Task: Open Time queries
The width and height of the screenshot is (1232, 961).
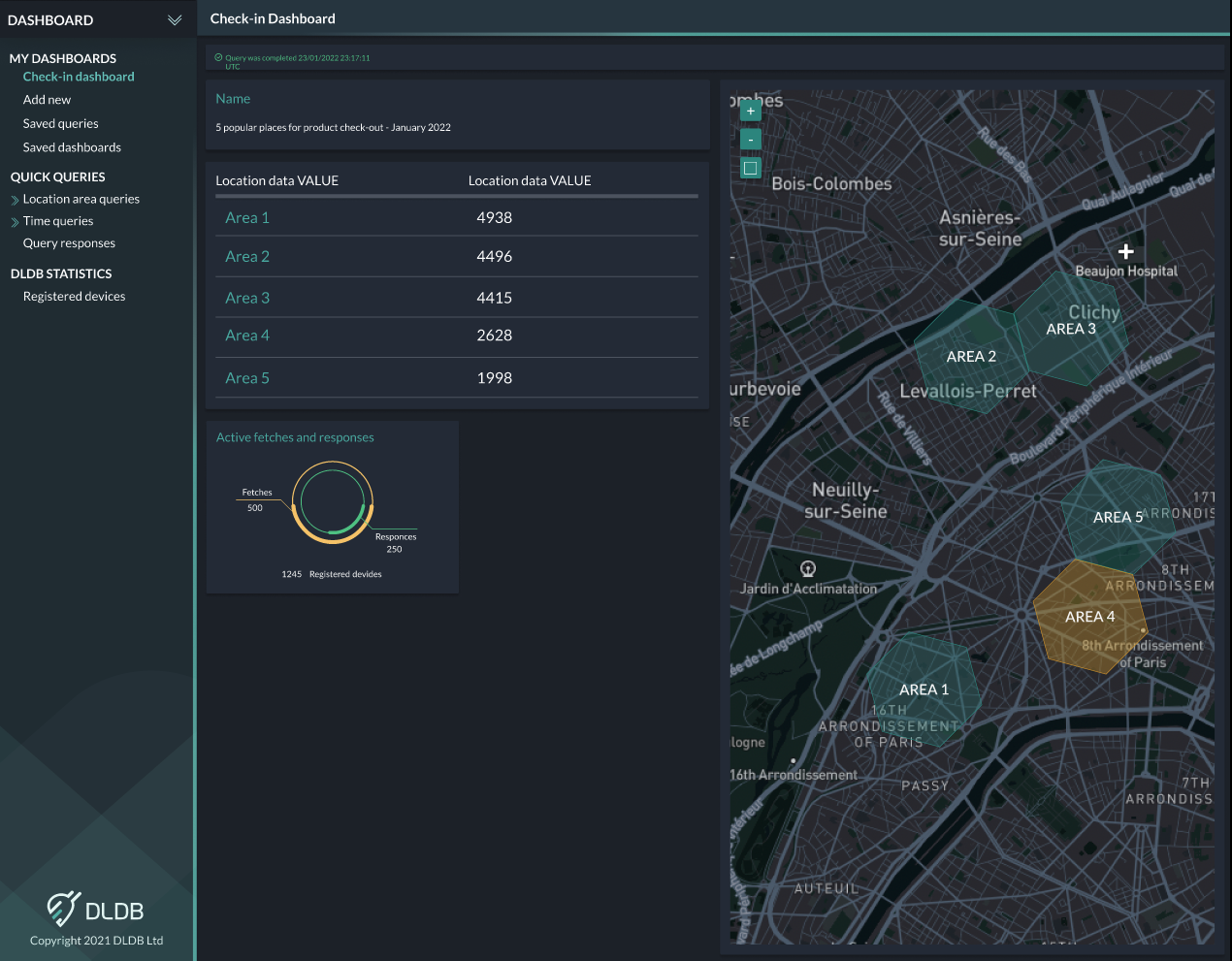Action: pos(58,221)
